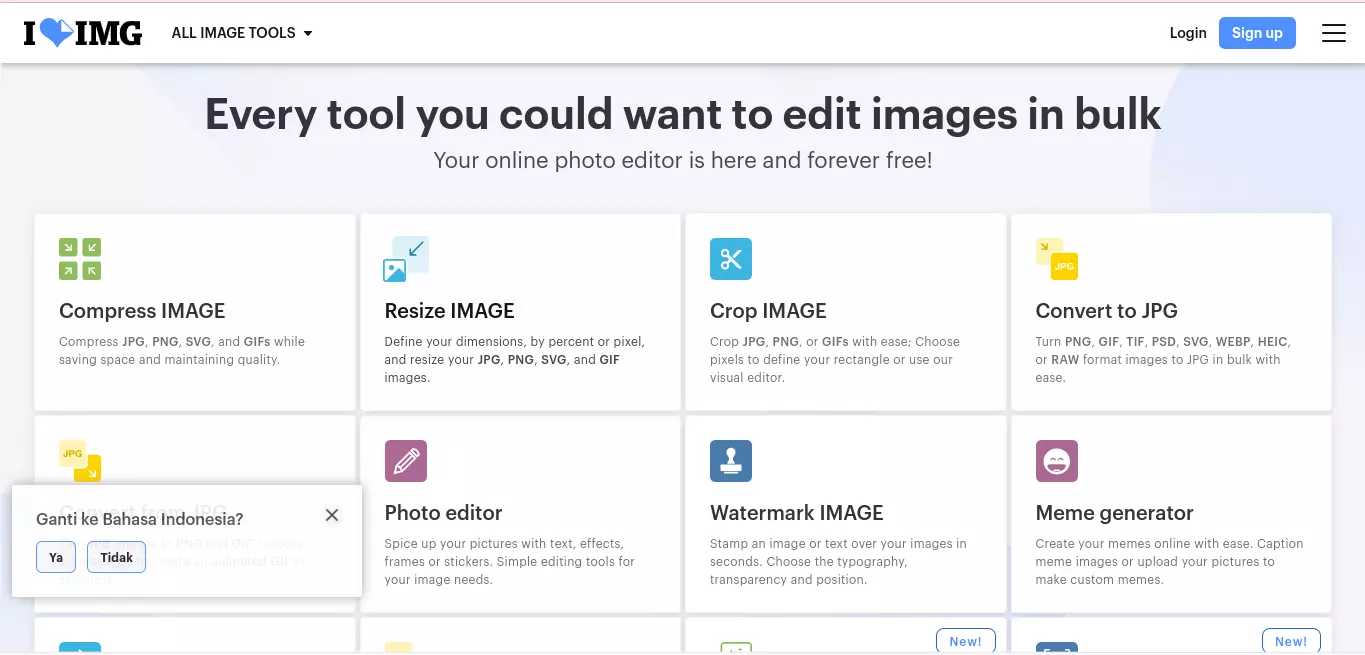Select the Meme generator heading
This screenshot has height=655, width=1365.
click(1114, 513)
